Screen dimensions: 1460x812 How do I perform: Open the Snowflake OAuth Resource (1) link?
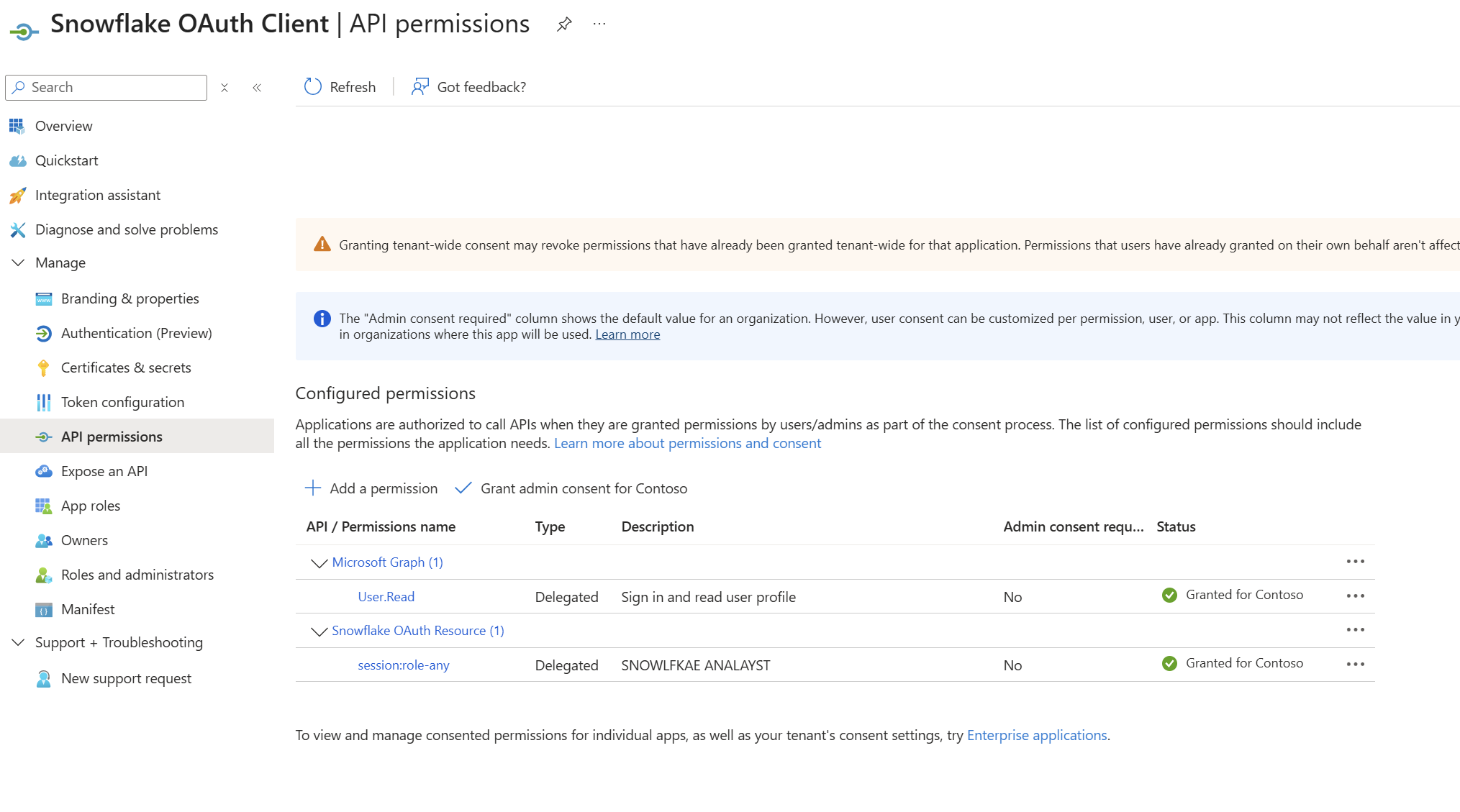(418, 631)
